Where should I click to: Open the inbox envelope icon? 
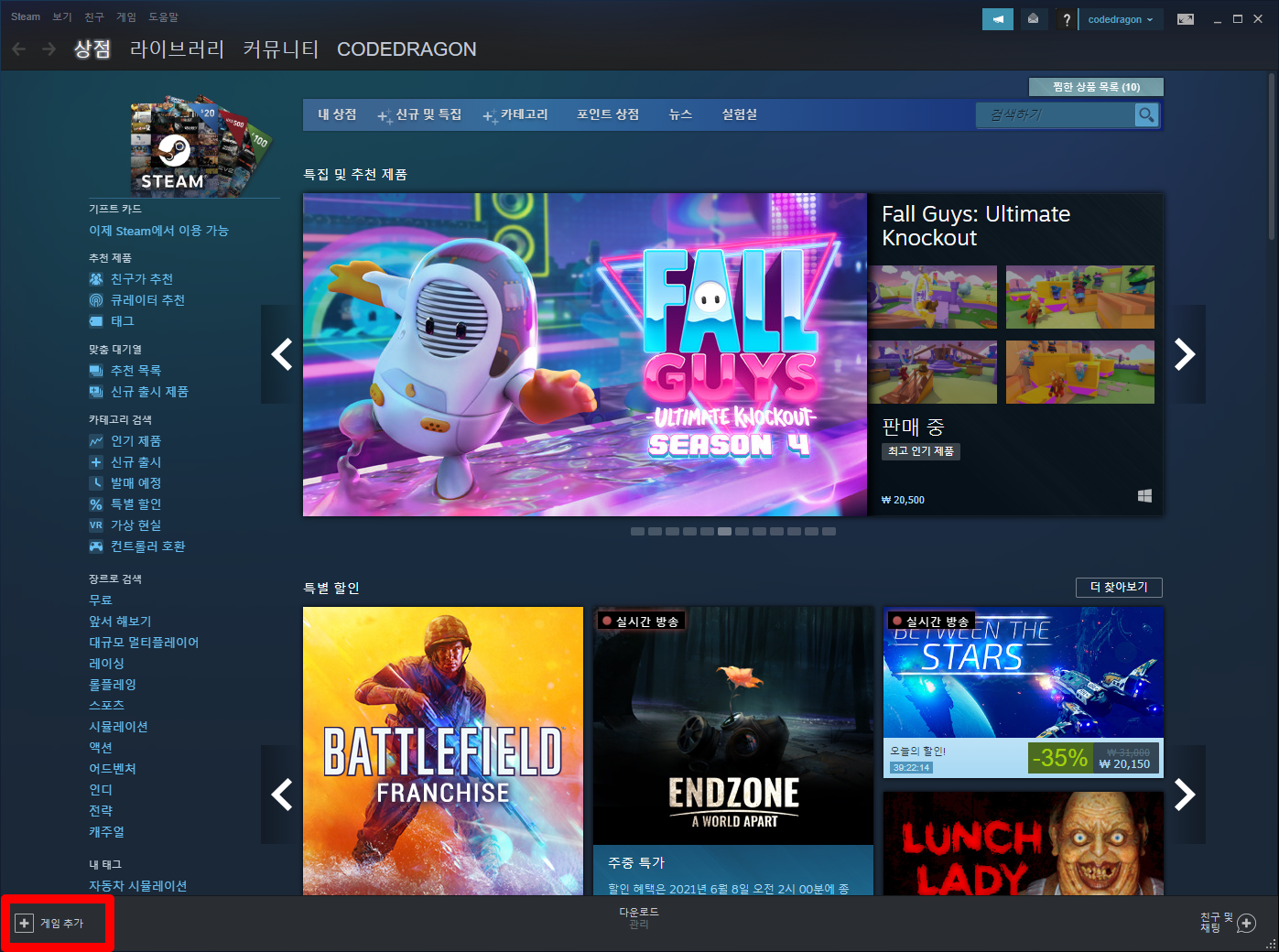[1034, 19]
